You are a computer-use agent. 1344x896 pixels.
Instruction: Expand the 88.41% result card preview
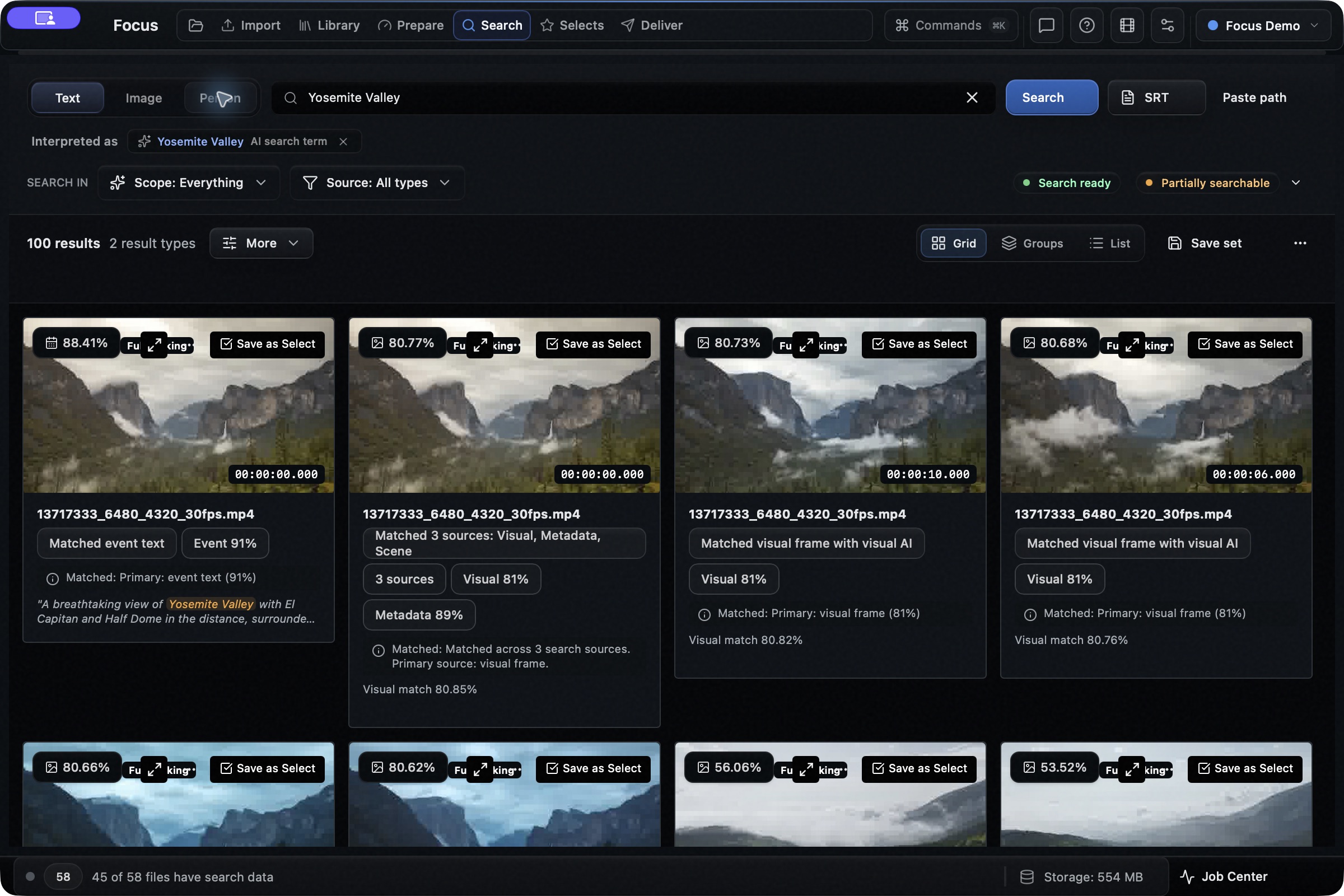(x=155, y=345)
